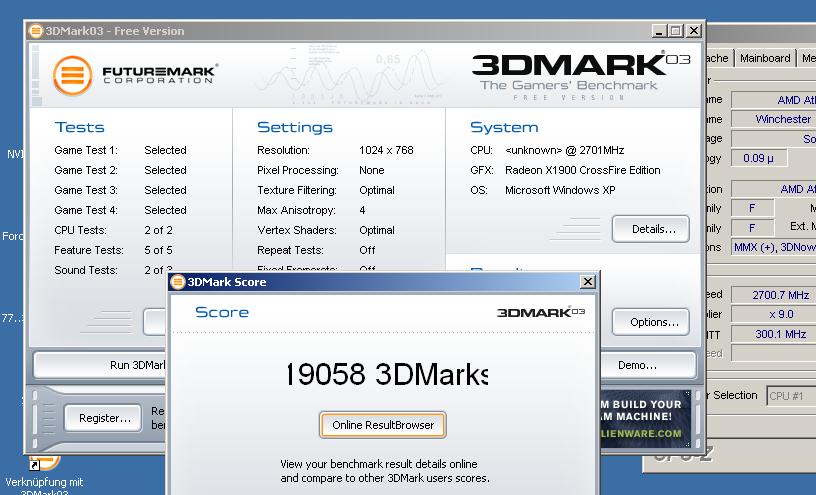Click the 0.09 µ technology field in CPU-Z
The image size is (816, 495).
[x=759, y=158]
